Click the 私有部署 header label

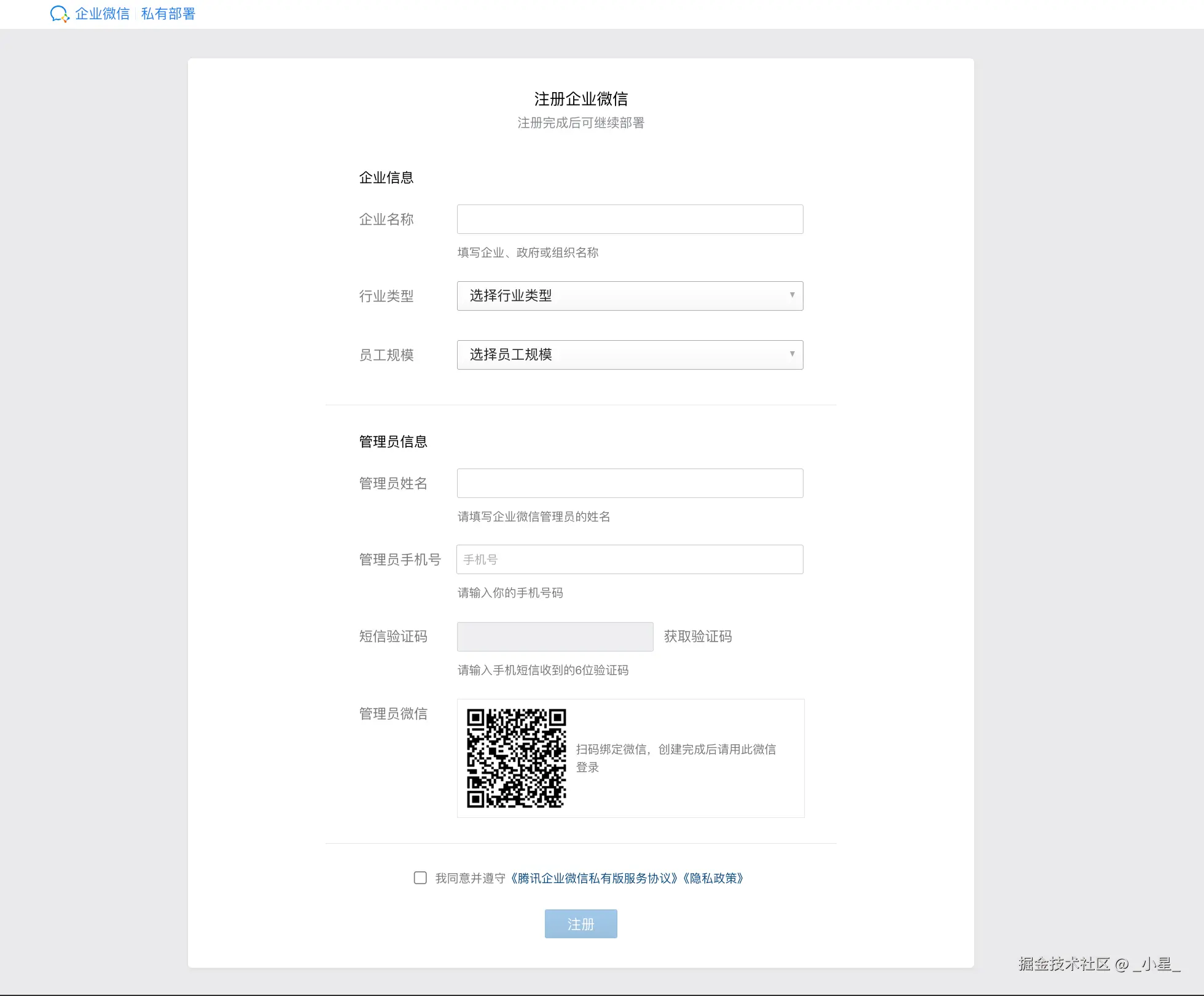pyautogui.click(x=168, y=14)
